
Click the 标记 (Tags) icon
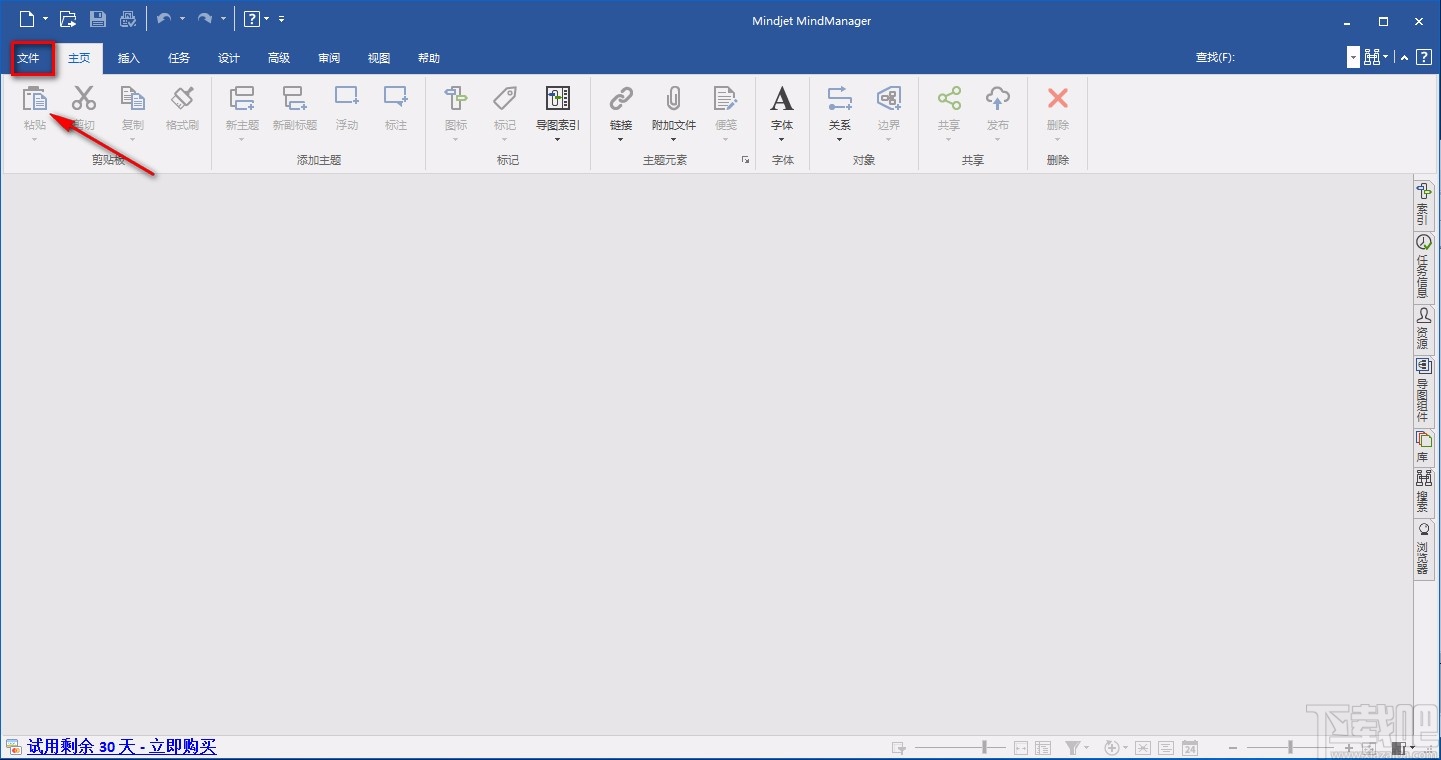click(505, 98)
